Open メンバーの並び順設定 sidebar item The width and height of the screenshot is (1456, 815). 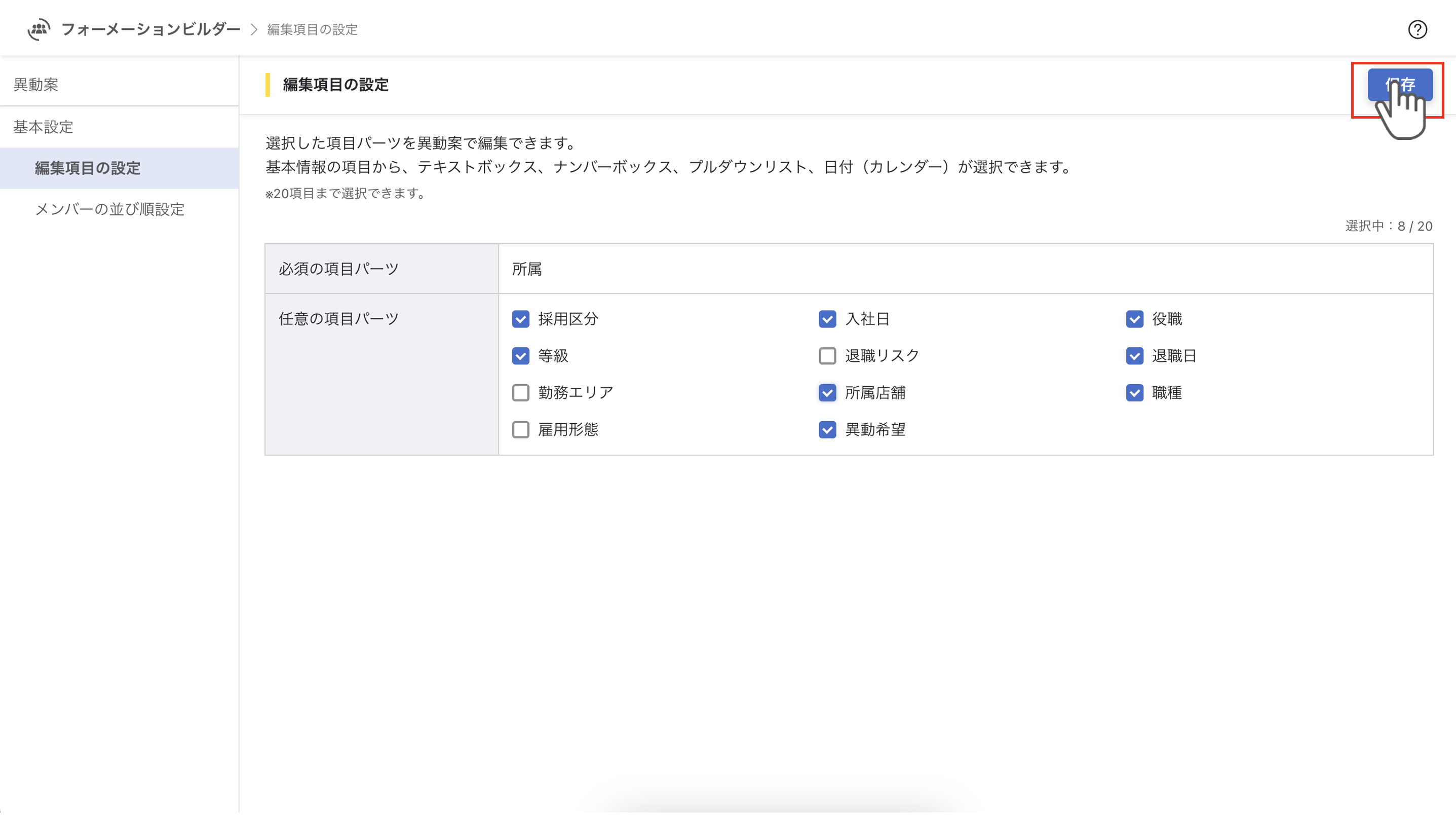click(x=109, y=209)
